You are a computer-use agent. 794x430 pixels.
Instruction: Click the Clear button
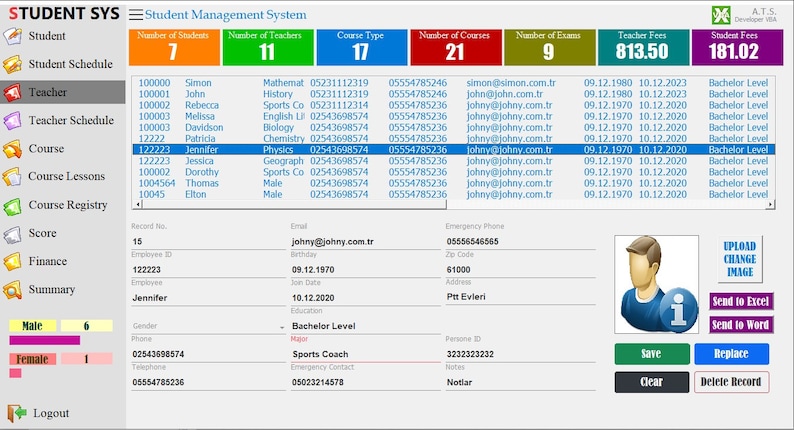[x=652, y=382]
